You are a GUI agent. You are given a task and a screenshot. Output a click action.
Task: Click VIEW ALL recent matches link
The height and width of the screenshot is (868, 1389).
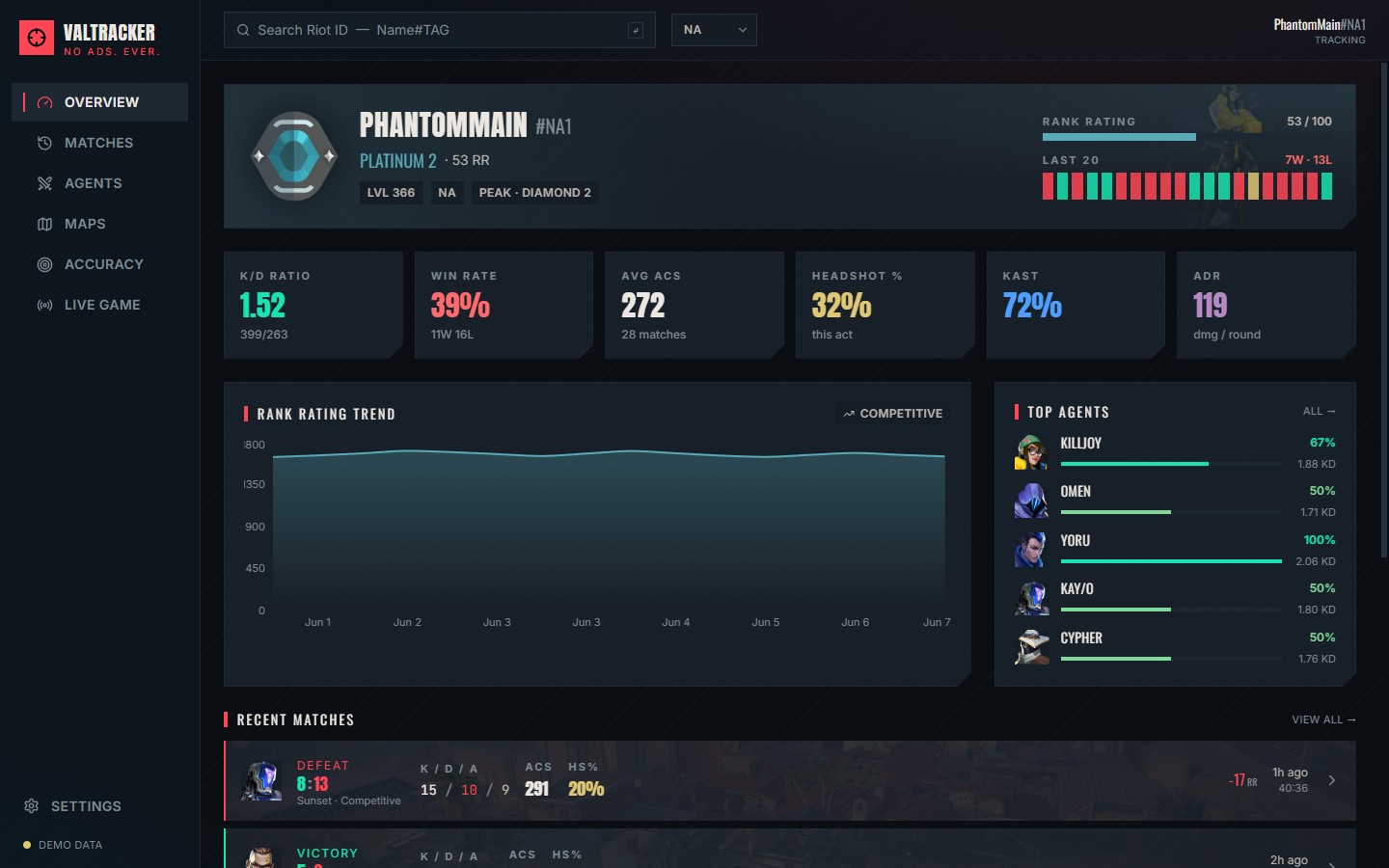click(1323, 720)
